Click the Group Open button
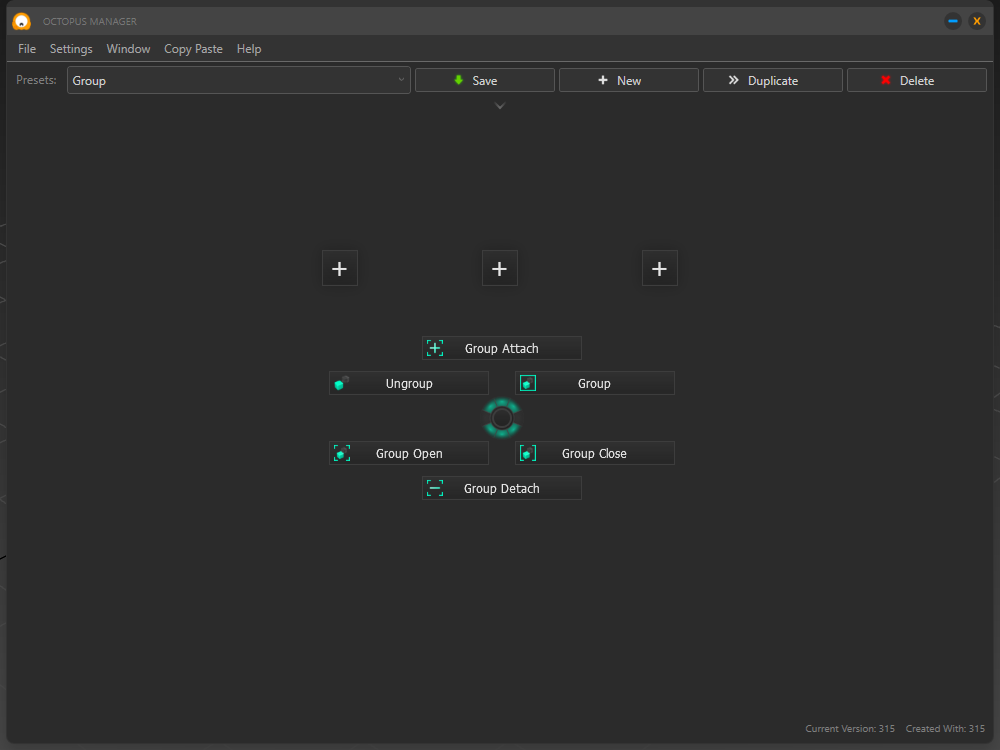The height and width of the screenshot is (750, 1000). [409, 453]
